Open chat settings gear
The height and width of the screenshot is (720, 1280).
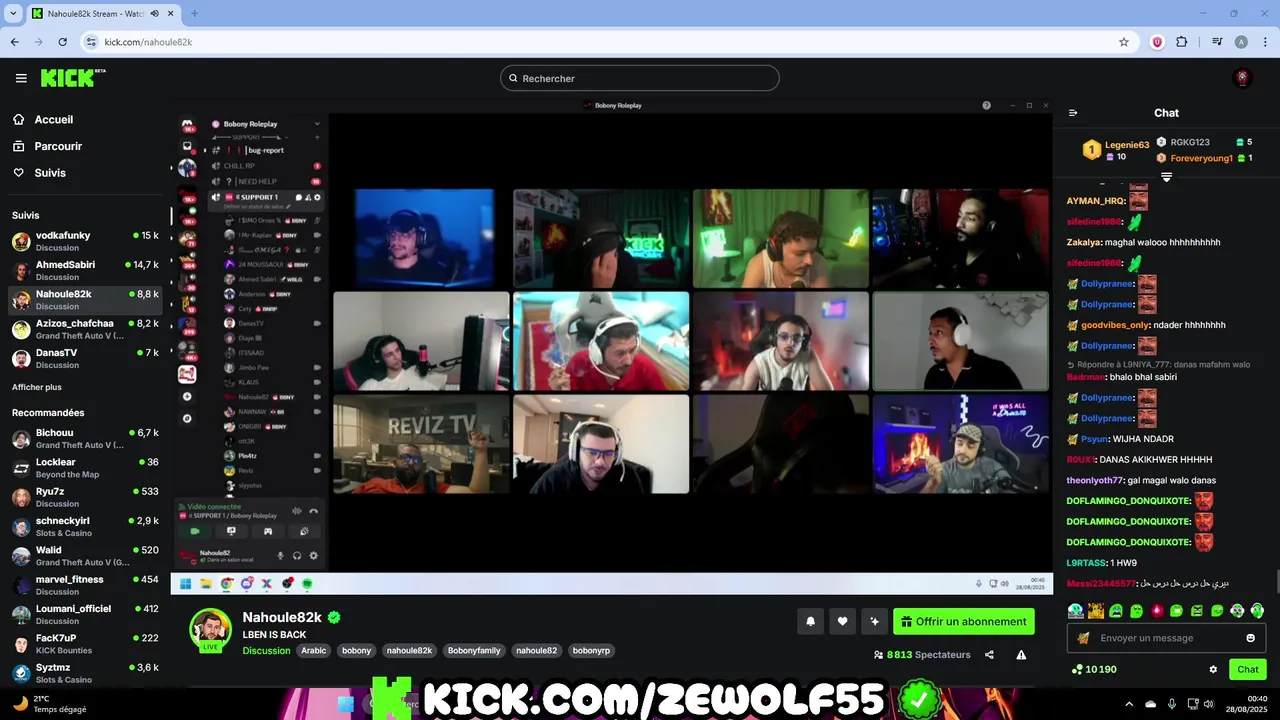1213,669
